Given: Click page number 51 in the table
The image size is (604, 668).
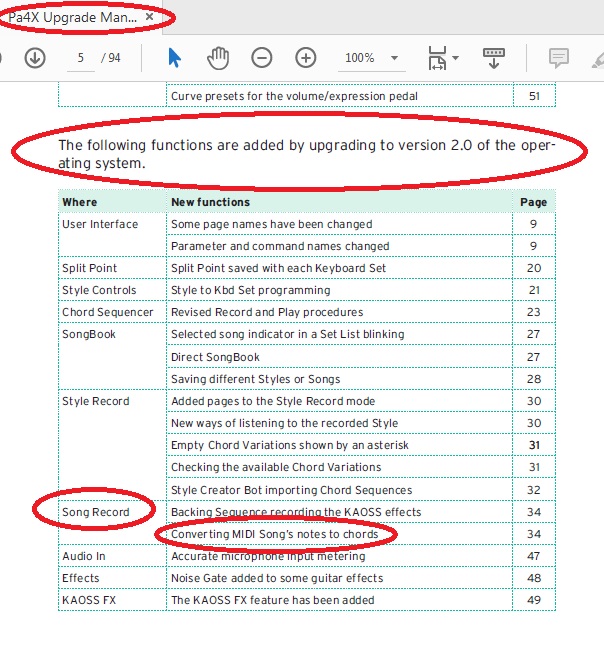Looking at the screenshot, I should click(x=534, y=96).
